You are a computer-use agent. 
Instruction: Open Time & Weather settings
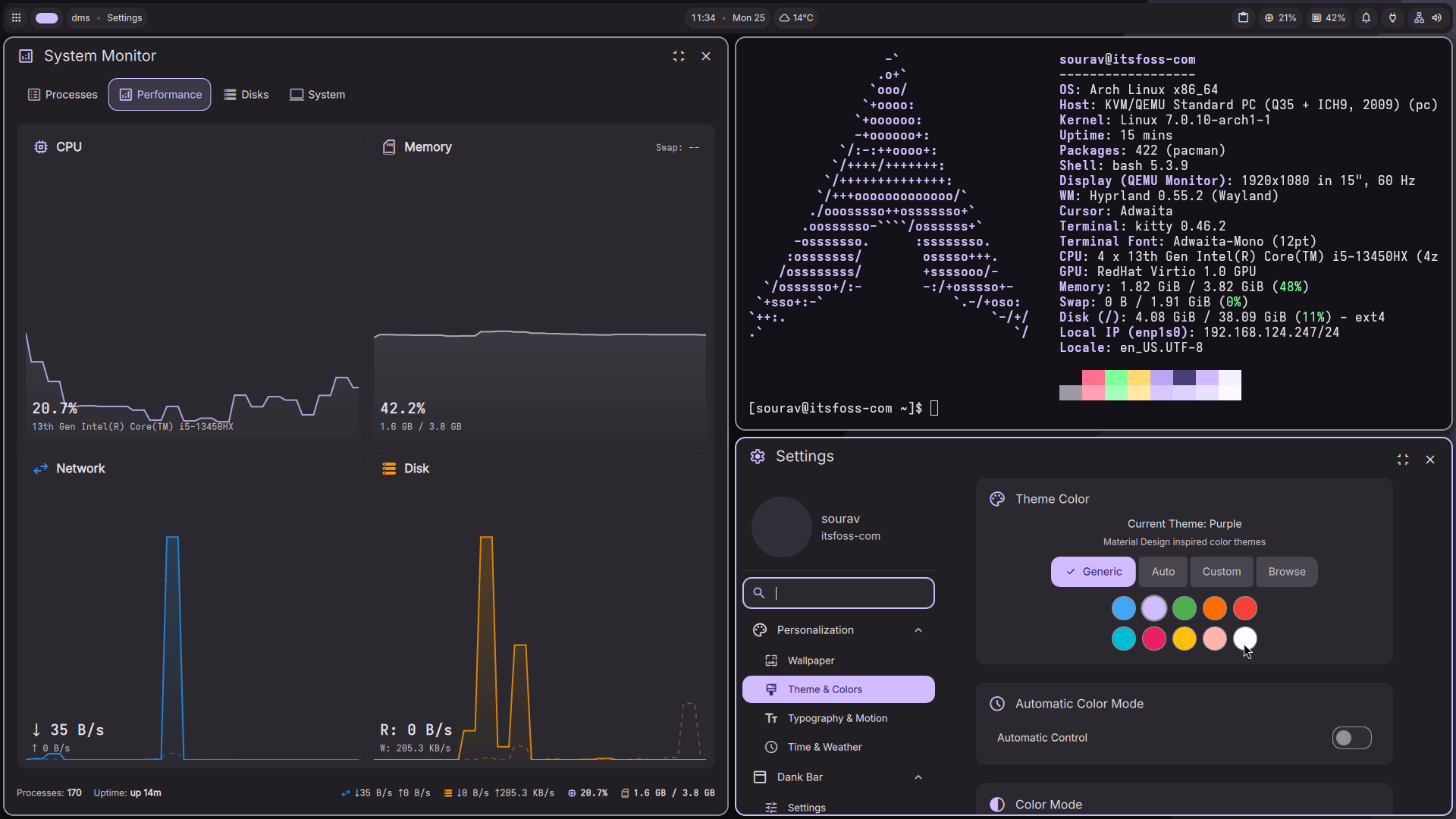coord(839,747)
